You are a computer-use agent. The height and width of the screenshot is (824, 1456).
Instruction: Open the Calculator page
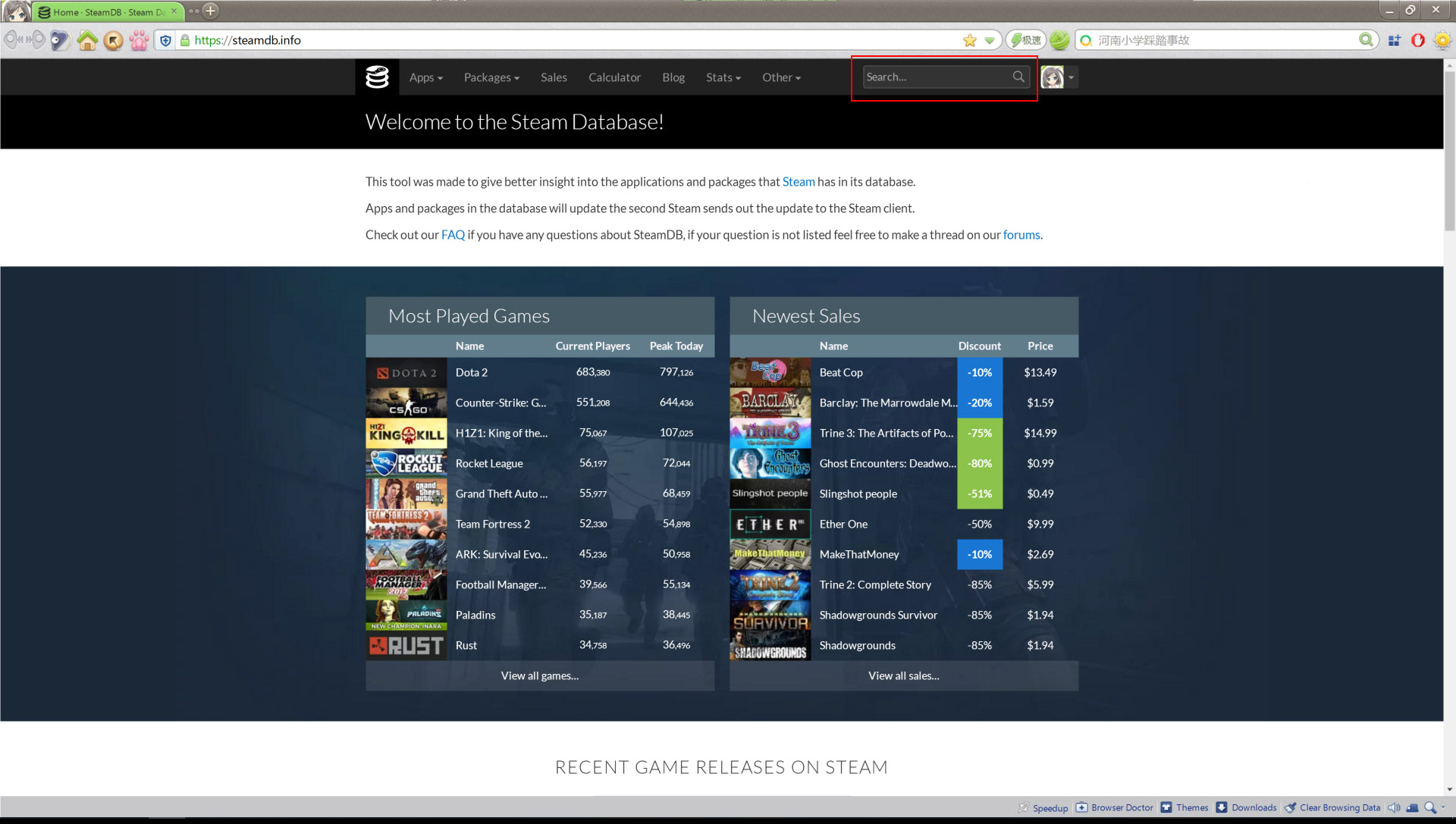tap(614, 77)
